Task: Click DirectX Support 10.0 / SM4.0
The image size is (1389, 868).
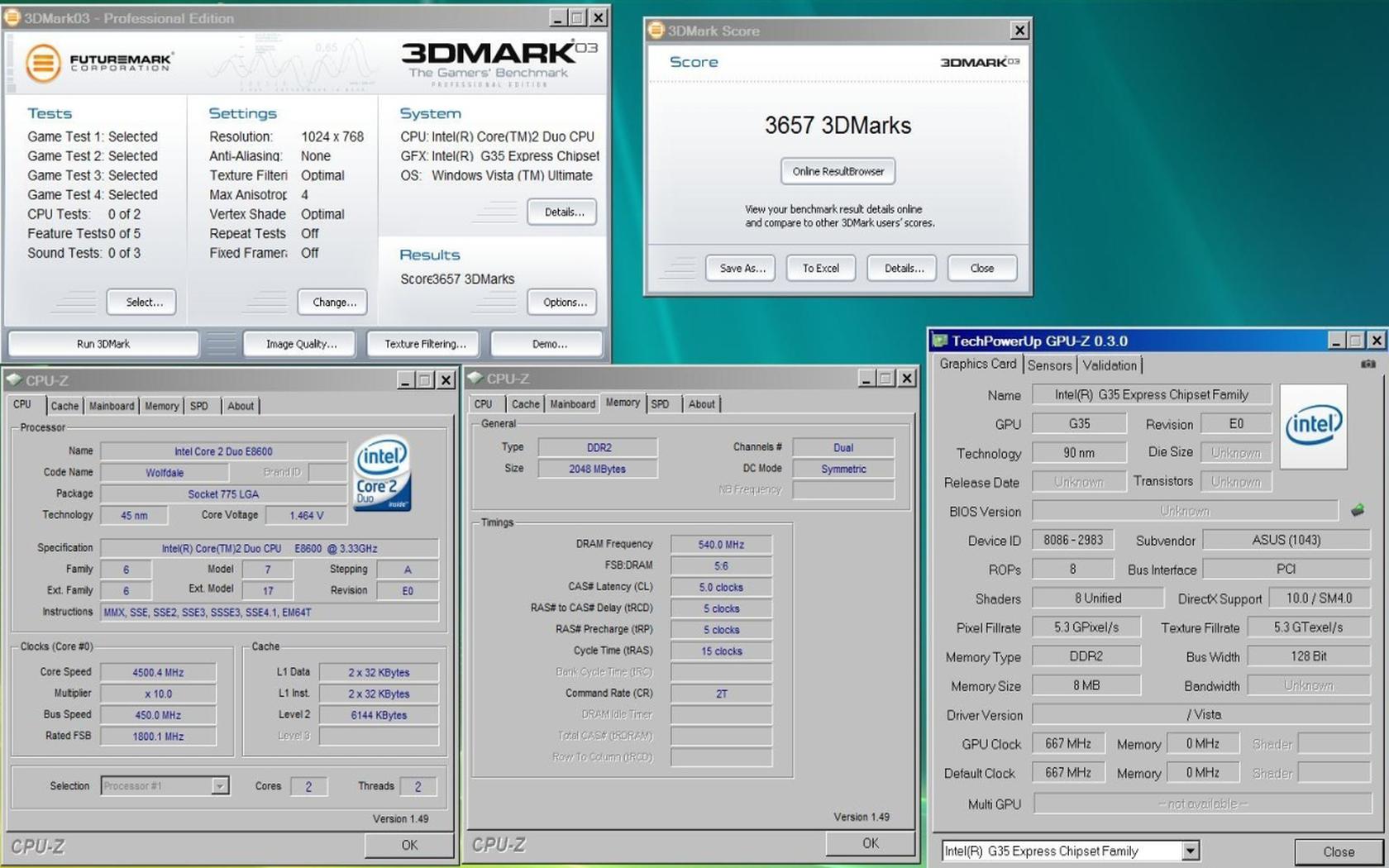Action: (1318, 598)
